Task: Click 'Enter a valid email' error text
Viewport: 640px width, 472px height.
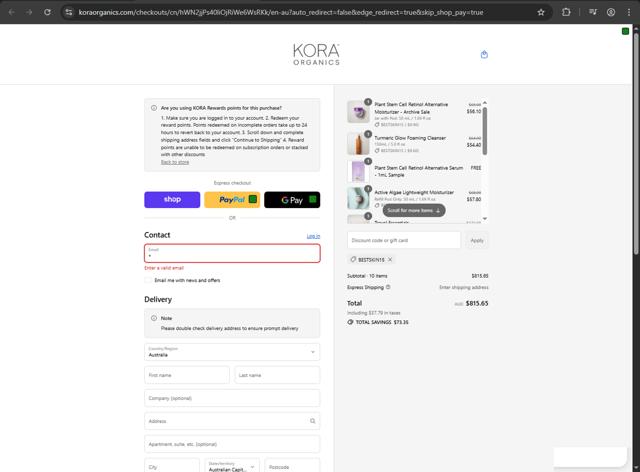Action: coord(164,268)
